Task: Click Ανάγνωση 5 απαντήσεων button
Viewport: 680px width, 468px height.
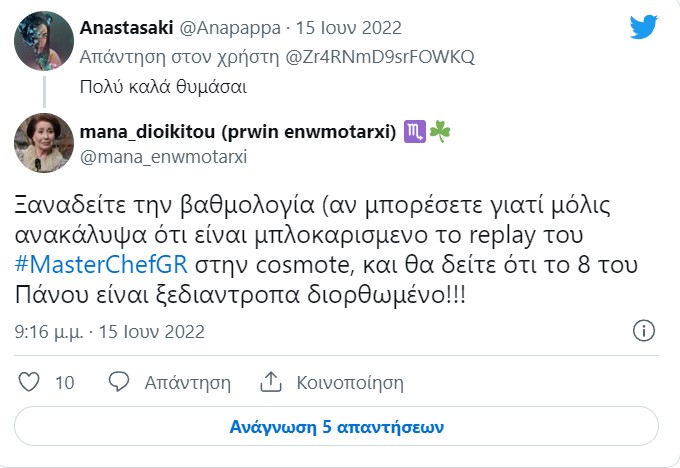Action: [x=336, y=425]
